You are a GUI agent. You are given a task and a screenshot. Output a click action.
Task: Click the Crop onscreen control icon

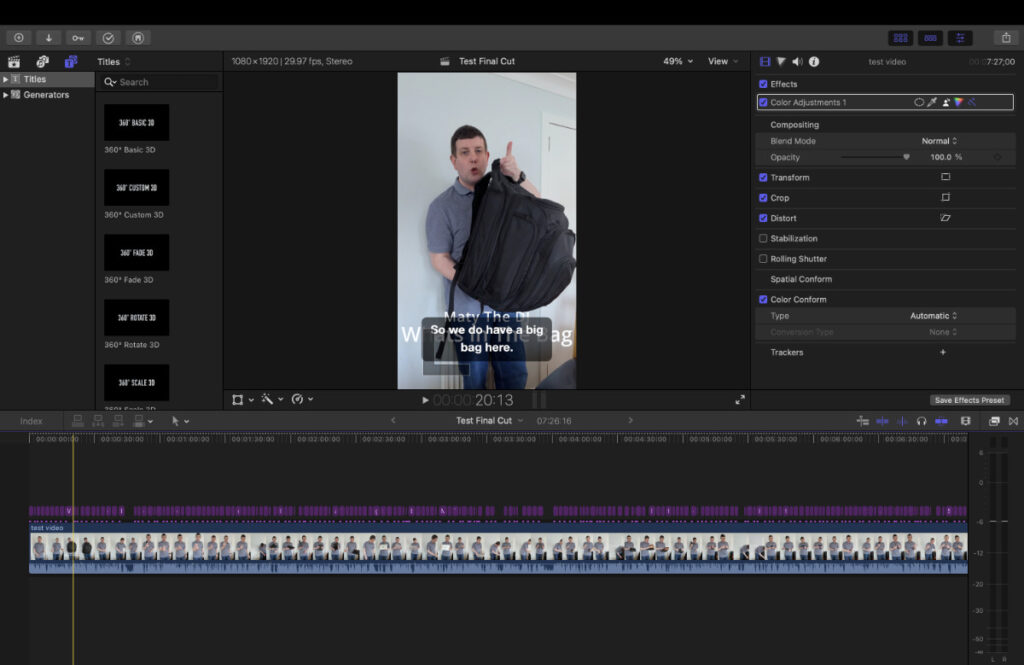click(945, 197)
